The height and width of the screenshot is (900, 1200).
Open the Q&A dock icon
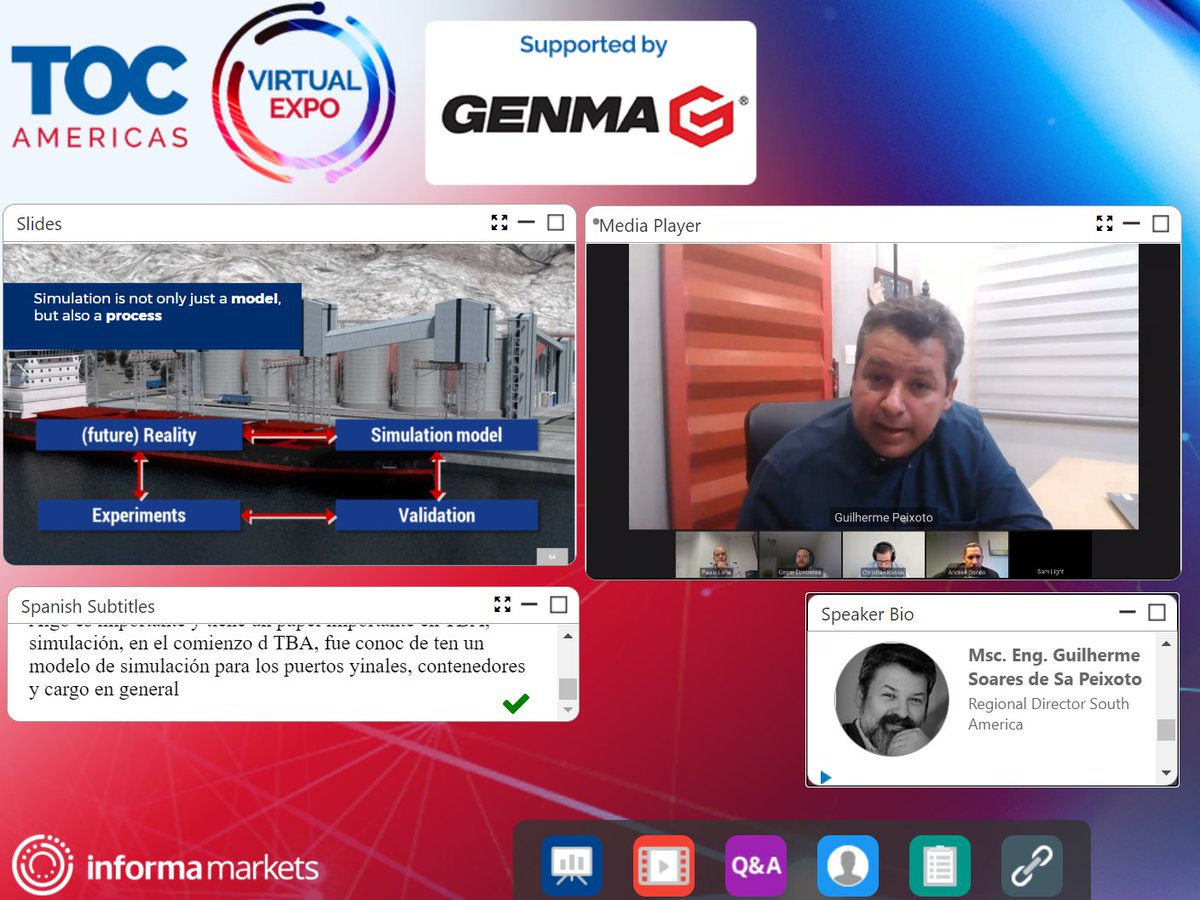pos(756,865)
